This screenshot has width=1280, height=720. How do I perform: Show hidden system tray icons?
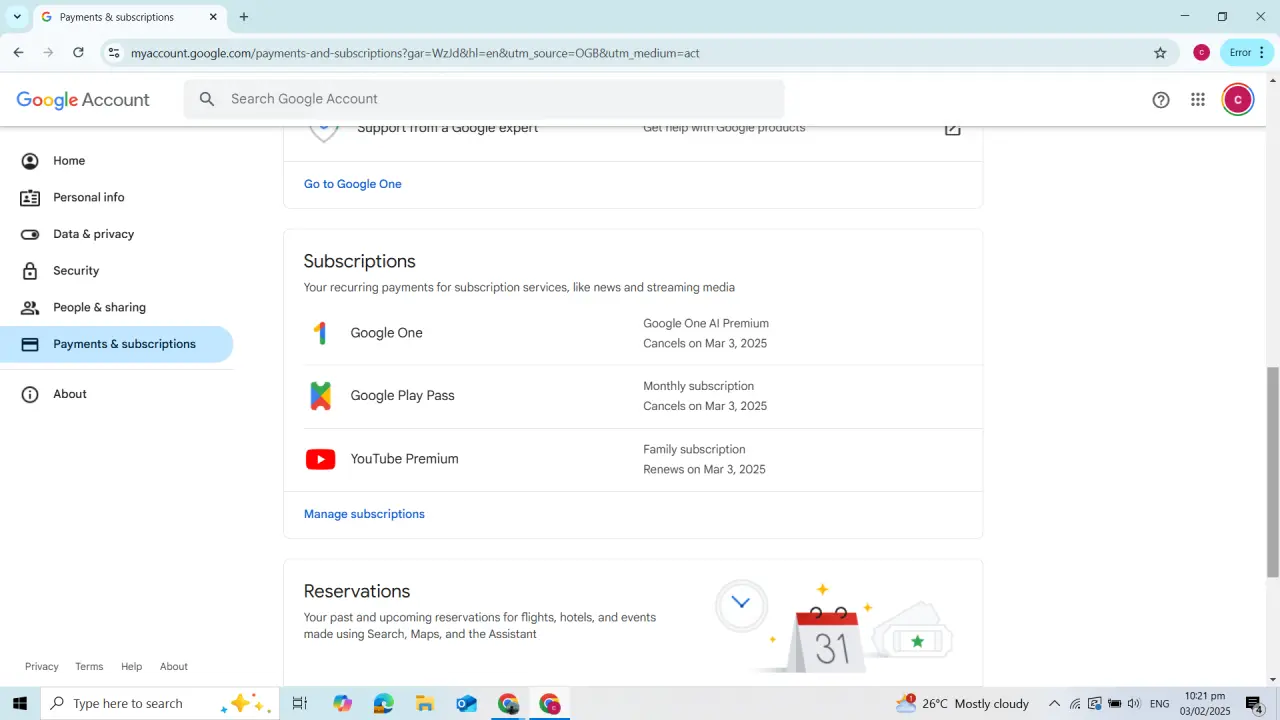click(x=1054, y=704)
